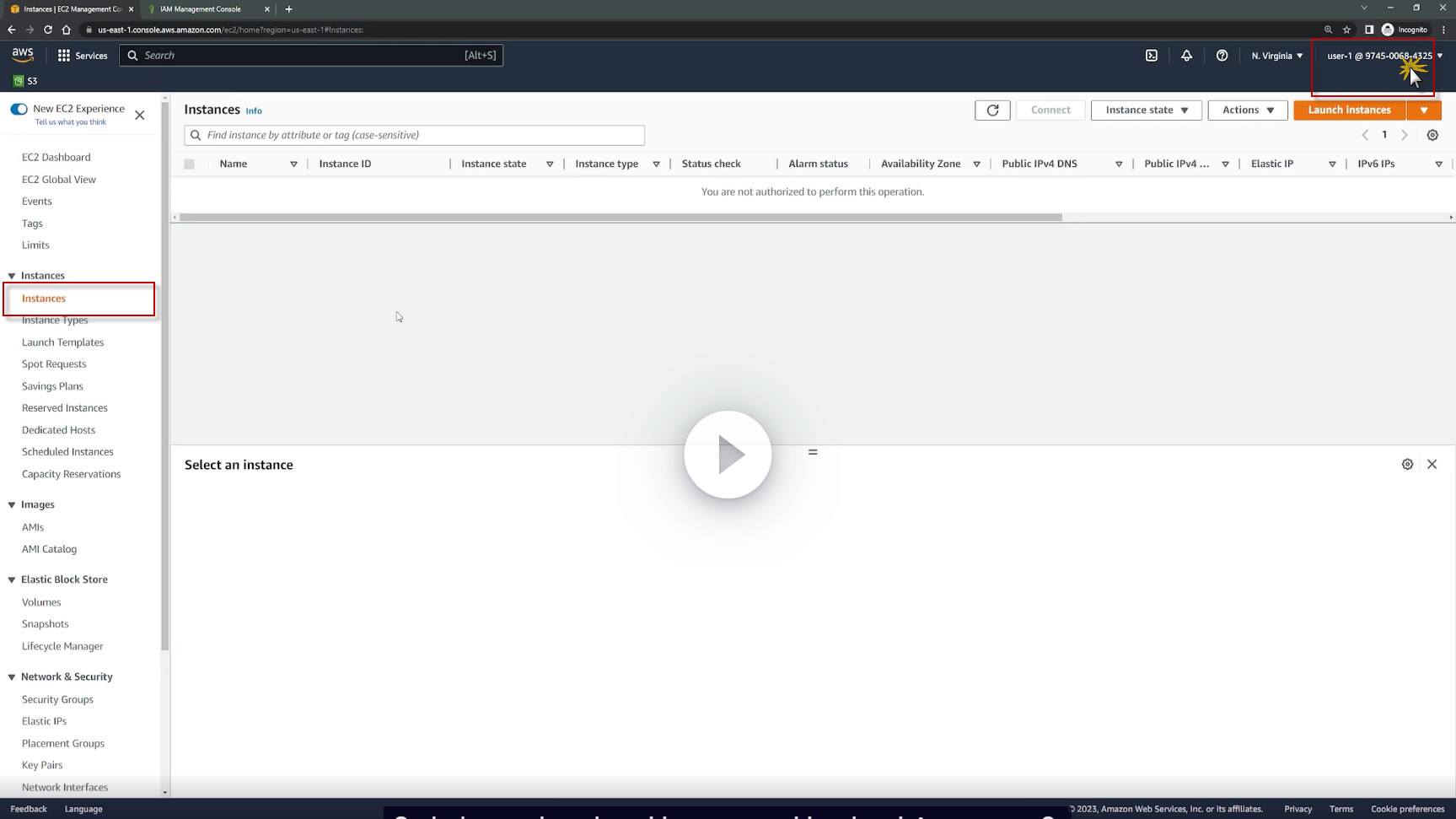Open AMI Catalog in sidebar
This screenshot has width=1456, height=819.
click(49, 549)
